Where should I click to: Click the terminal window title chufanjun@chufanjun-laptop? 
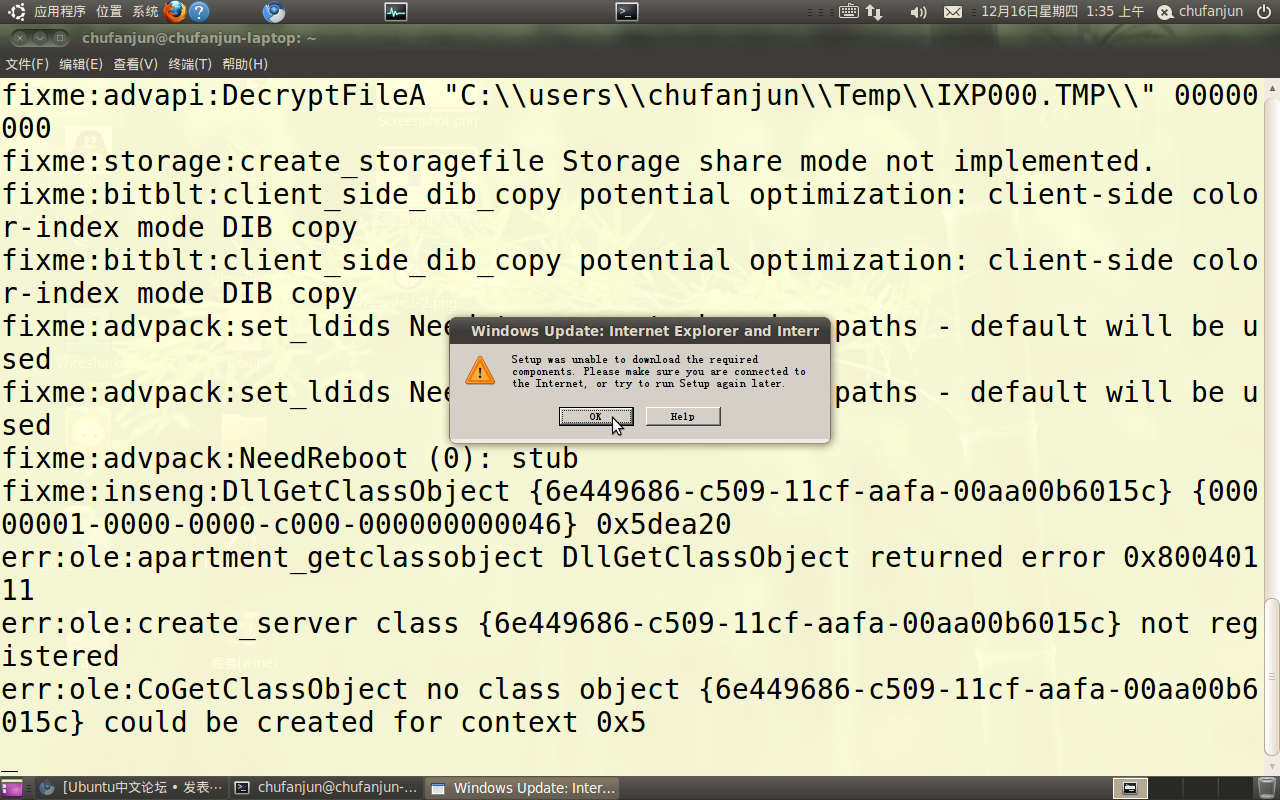[199, 38]
